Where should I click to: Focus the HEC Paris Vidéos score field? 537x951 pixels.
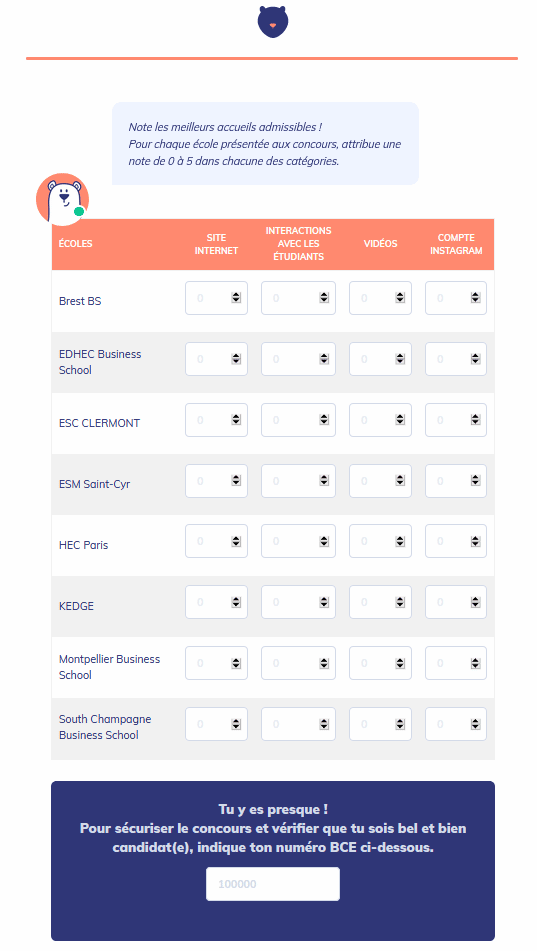[x=380, y=541]
